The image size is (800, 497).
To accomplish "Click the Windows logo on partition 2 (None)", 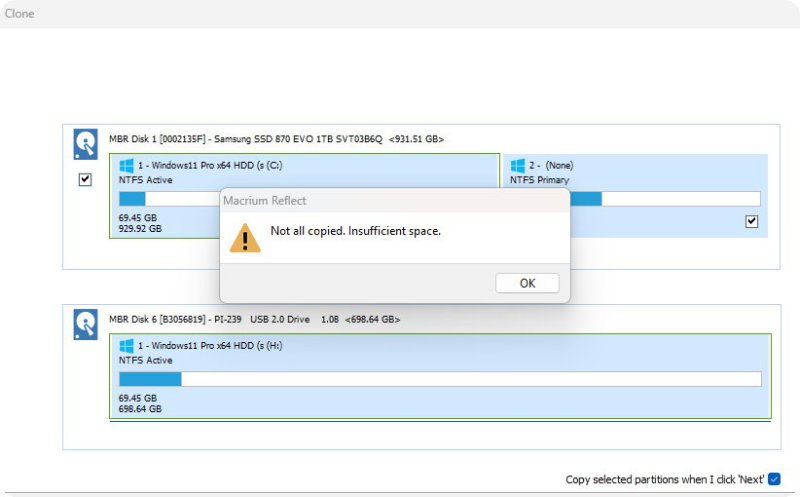I will 518,165.
